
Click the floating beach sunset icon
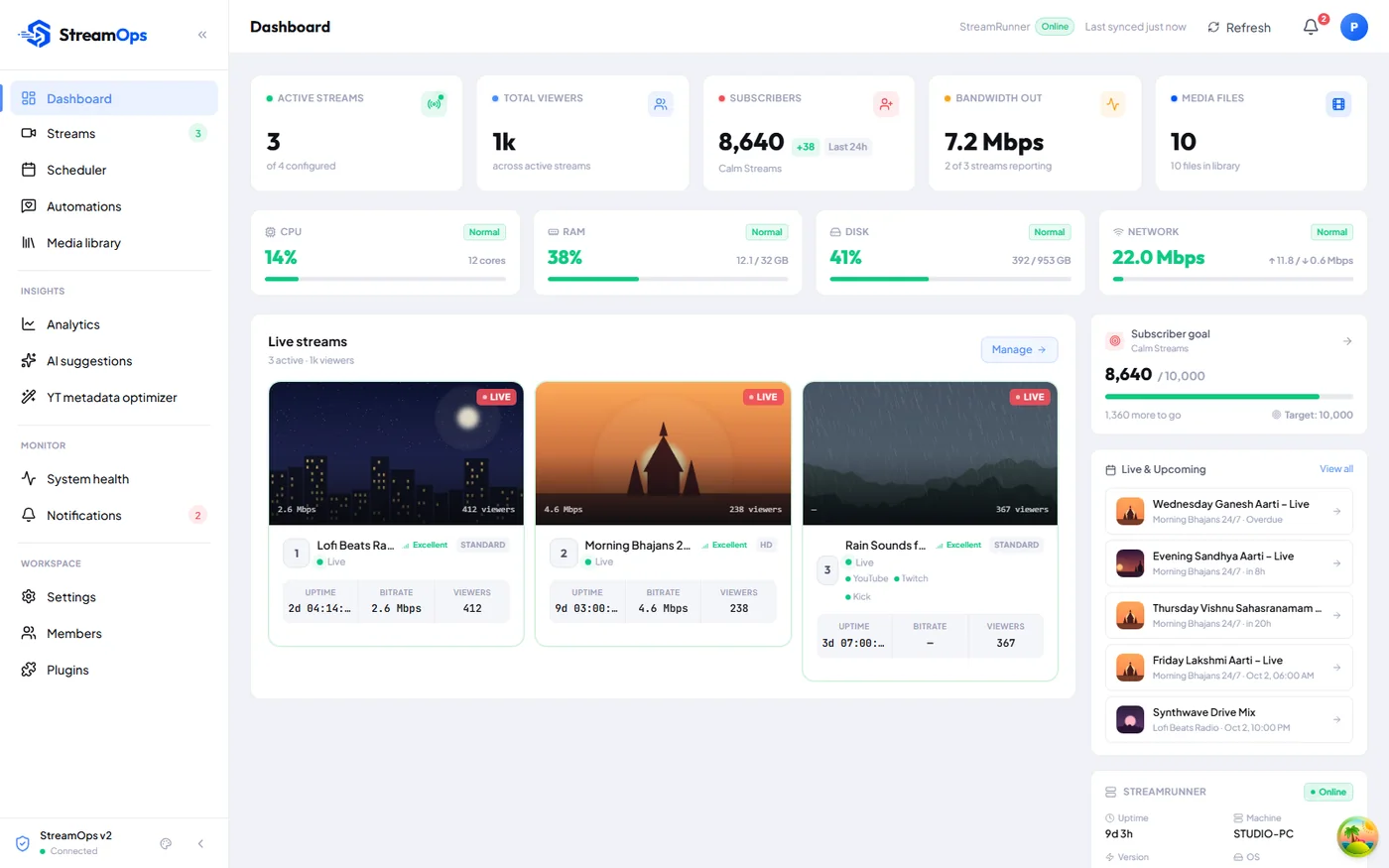[x=1356, y=836]
